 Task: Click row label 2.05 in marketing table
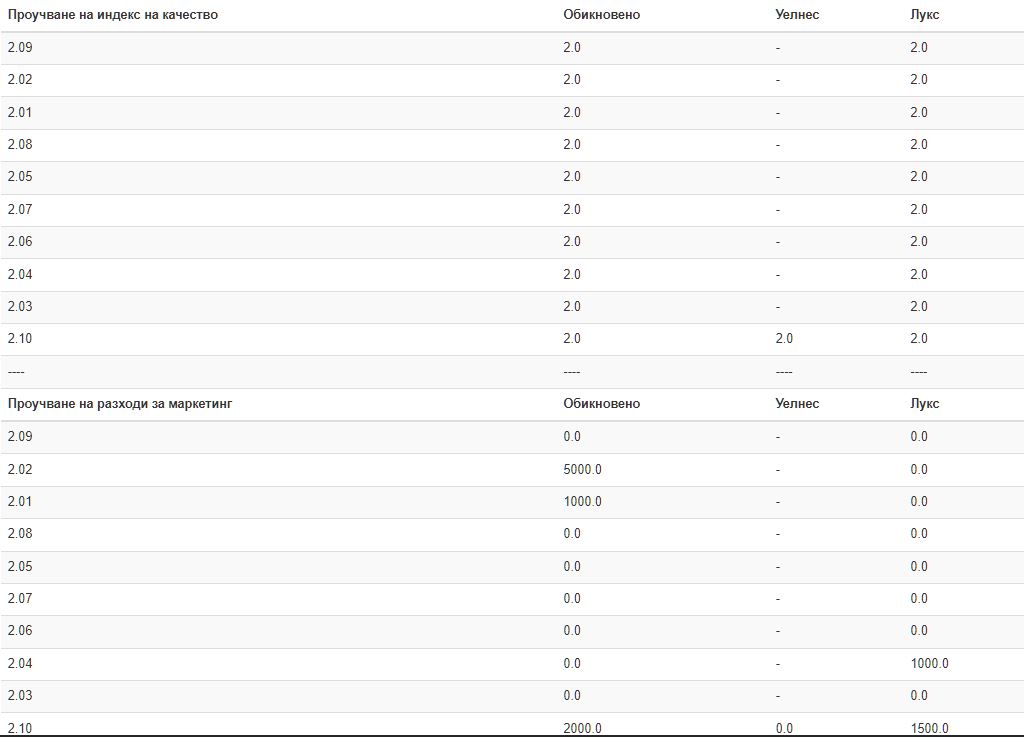click(x=20, y=566)
